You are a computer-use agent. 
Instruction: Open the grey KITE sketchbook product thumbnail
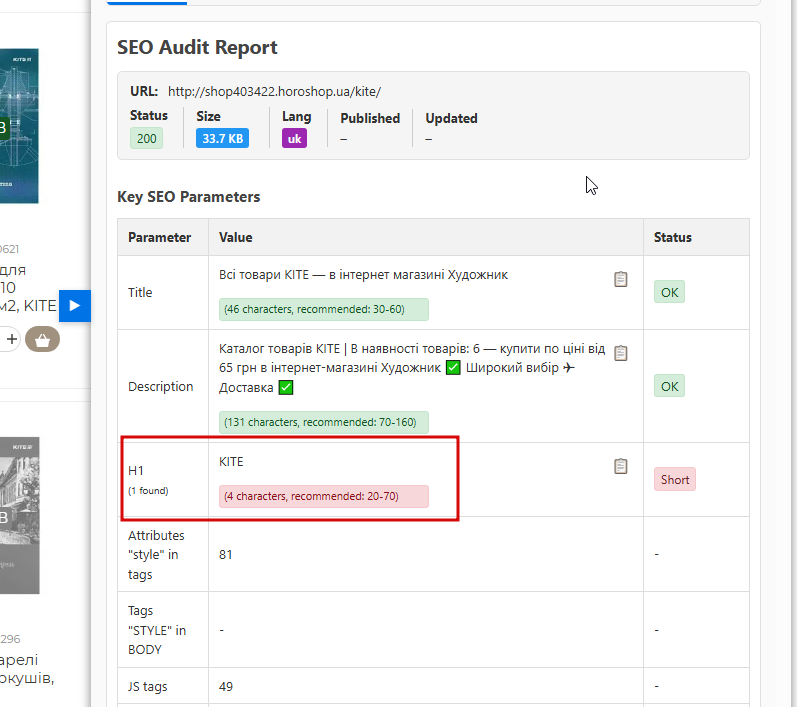pyautogui.click(x=19, y=515)
